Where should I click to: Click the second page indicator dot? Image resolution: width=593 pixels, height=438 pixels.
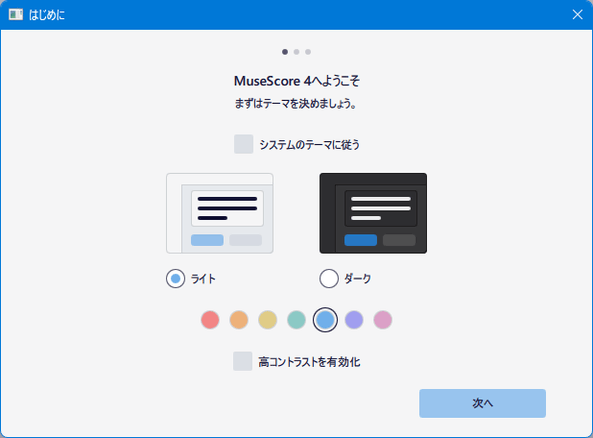[x=296, y=52]
